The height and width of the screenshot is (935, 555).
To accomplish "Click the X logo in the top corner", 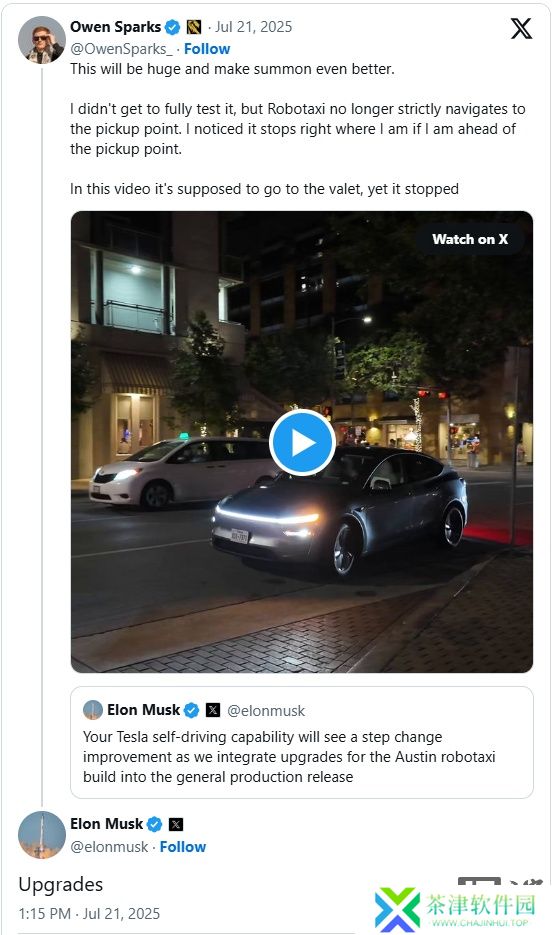I will point(521,28).
